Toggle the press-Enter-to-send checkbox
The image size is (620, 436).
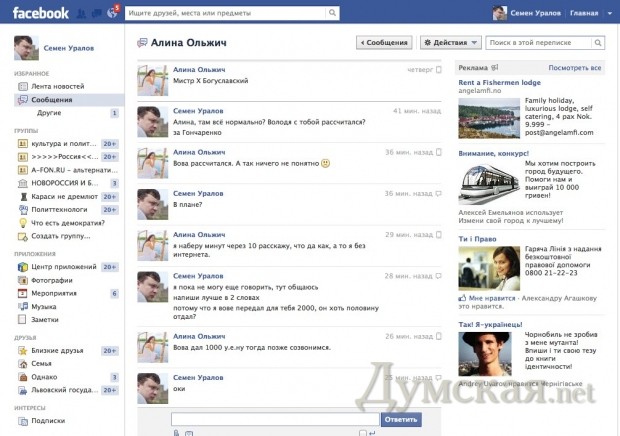[x=362, y=432]
